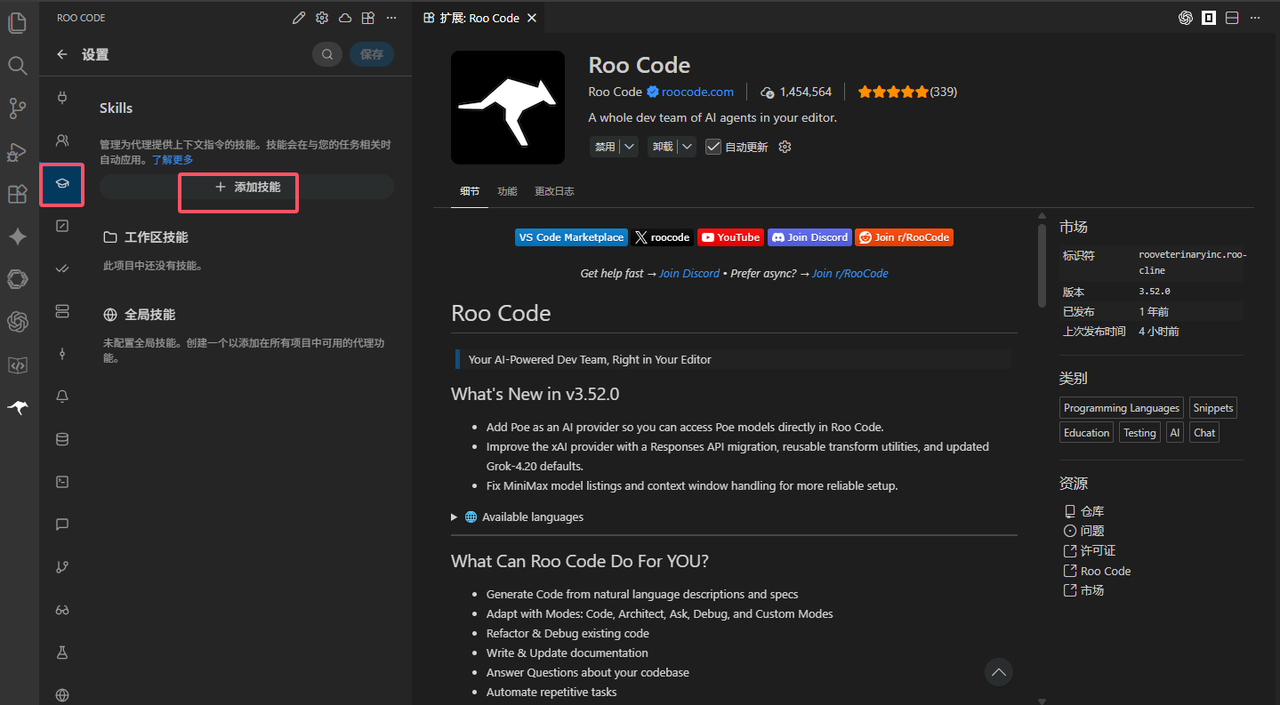Open the sparkle AI icon in activity bar

[x=17, y=236]
